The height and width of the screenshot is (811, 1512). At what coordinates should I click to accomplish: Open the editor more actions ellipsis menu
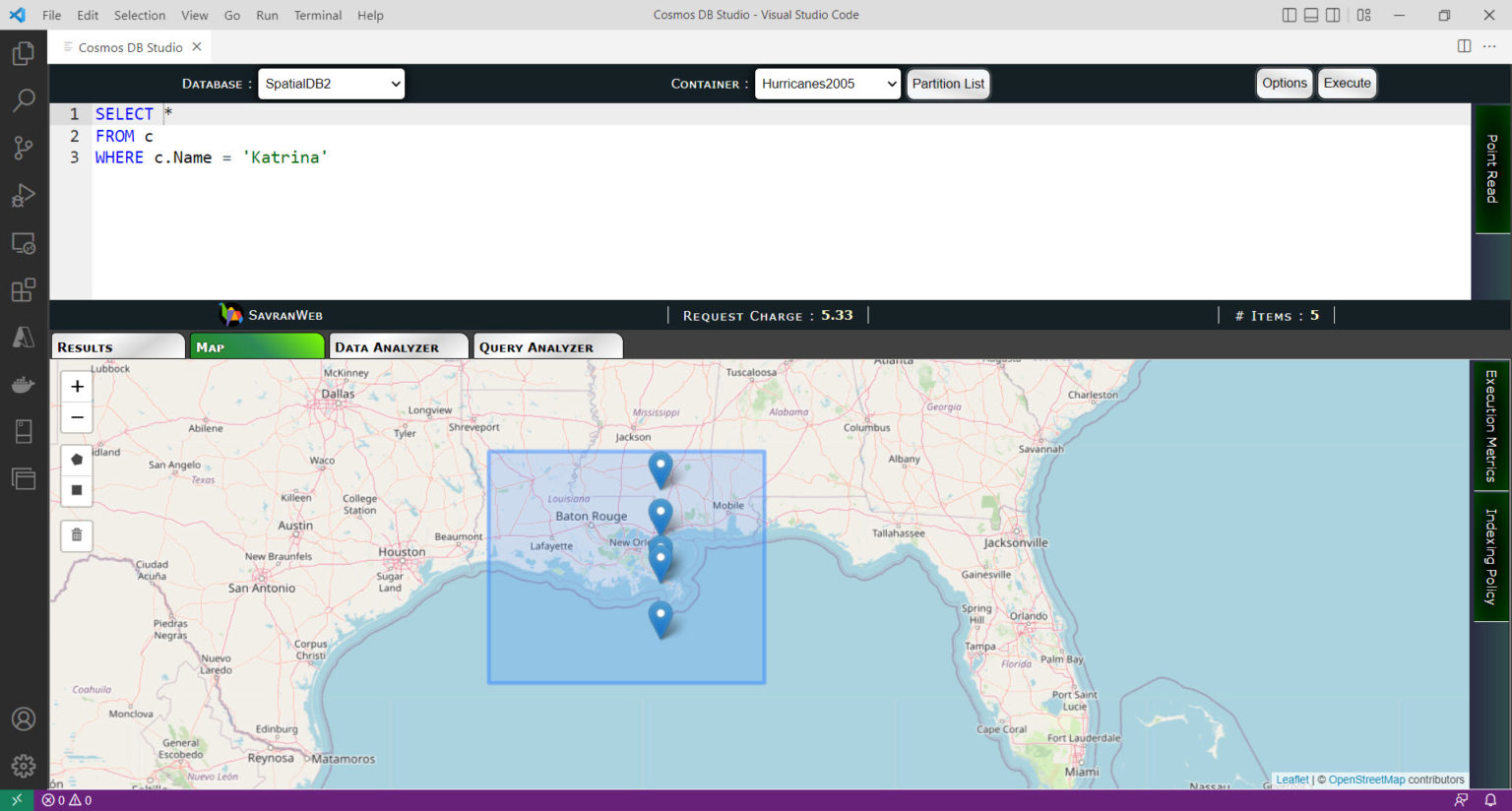1489,46
